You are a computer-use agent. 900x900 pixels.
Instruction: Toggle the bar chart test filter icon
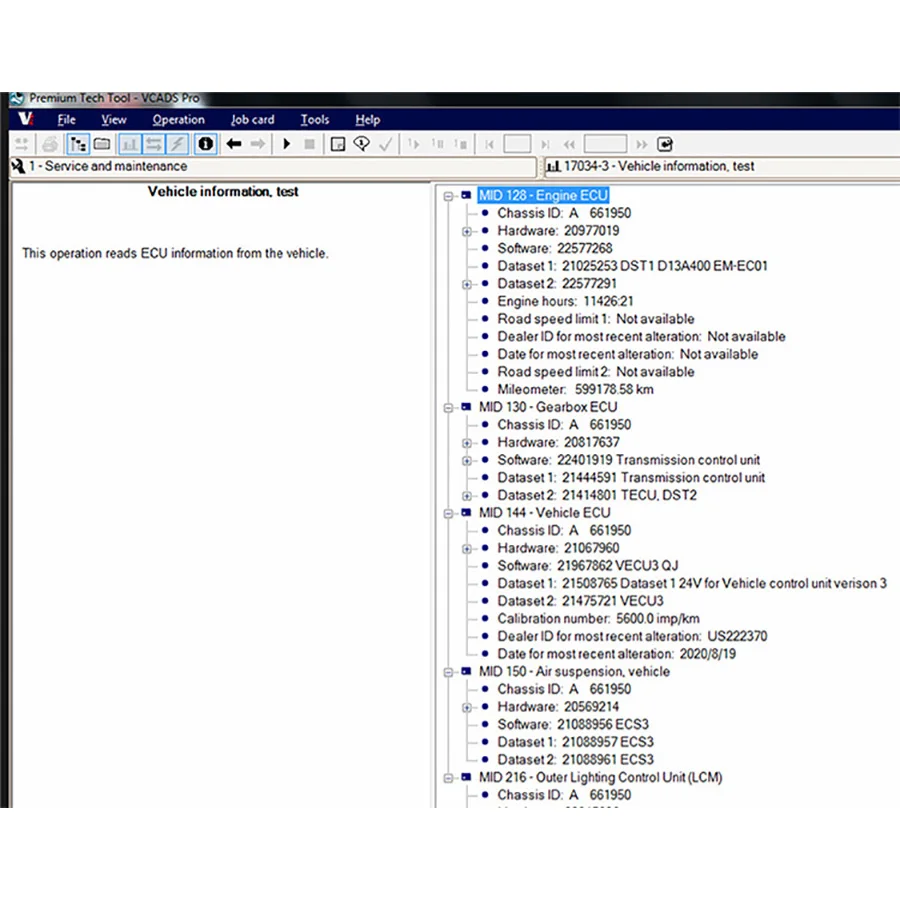coord(130,143)
